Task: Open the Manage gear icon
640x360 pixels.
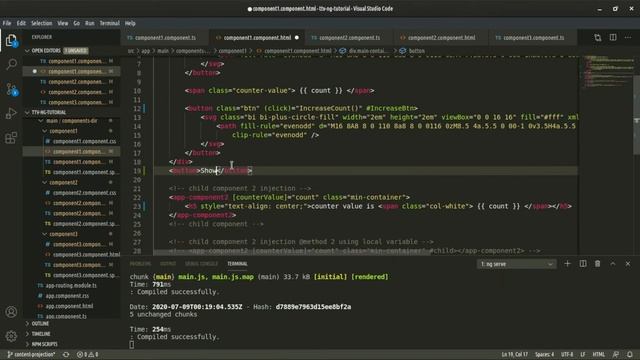Action: [x=11, y=336]
